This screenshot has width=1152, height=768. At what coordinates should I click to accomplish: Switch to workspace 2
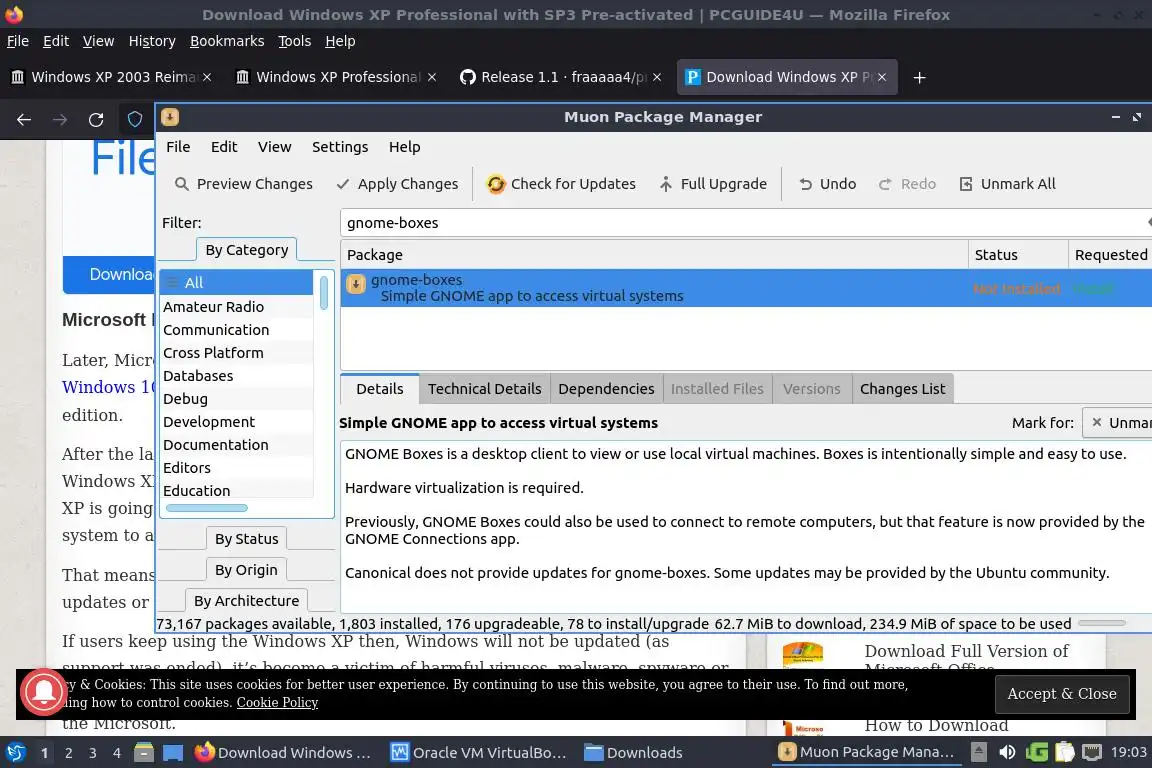click(68, 753)
